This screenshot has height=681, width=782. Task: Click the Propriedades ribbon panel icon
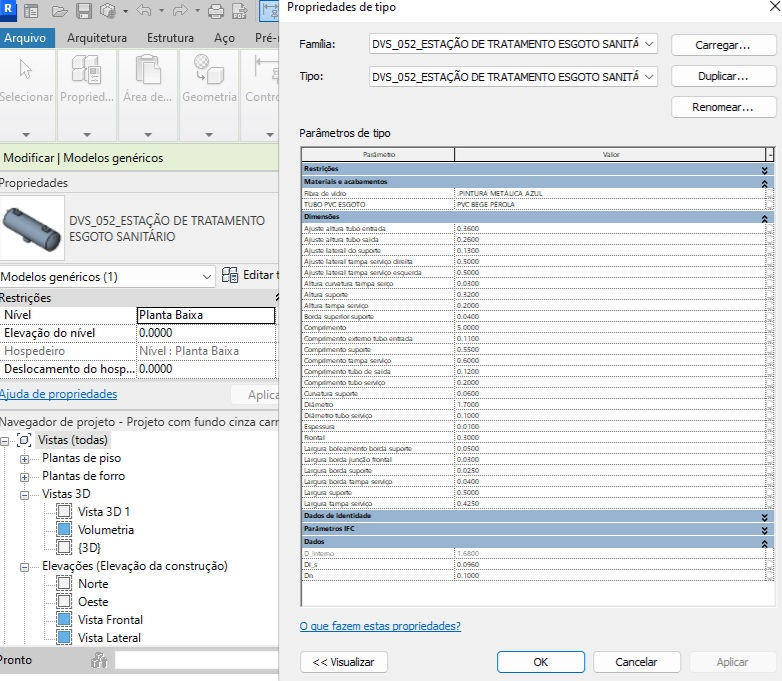pos(87,69)
